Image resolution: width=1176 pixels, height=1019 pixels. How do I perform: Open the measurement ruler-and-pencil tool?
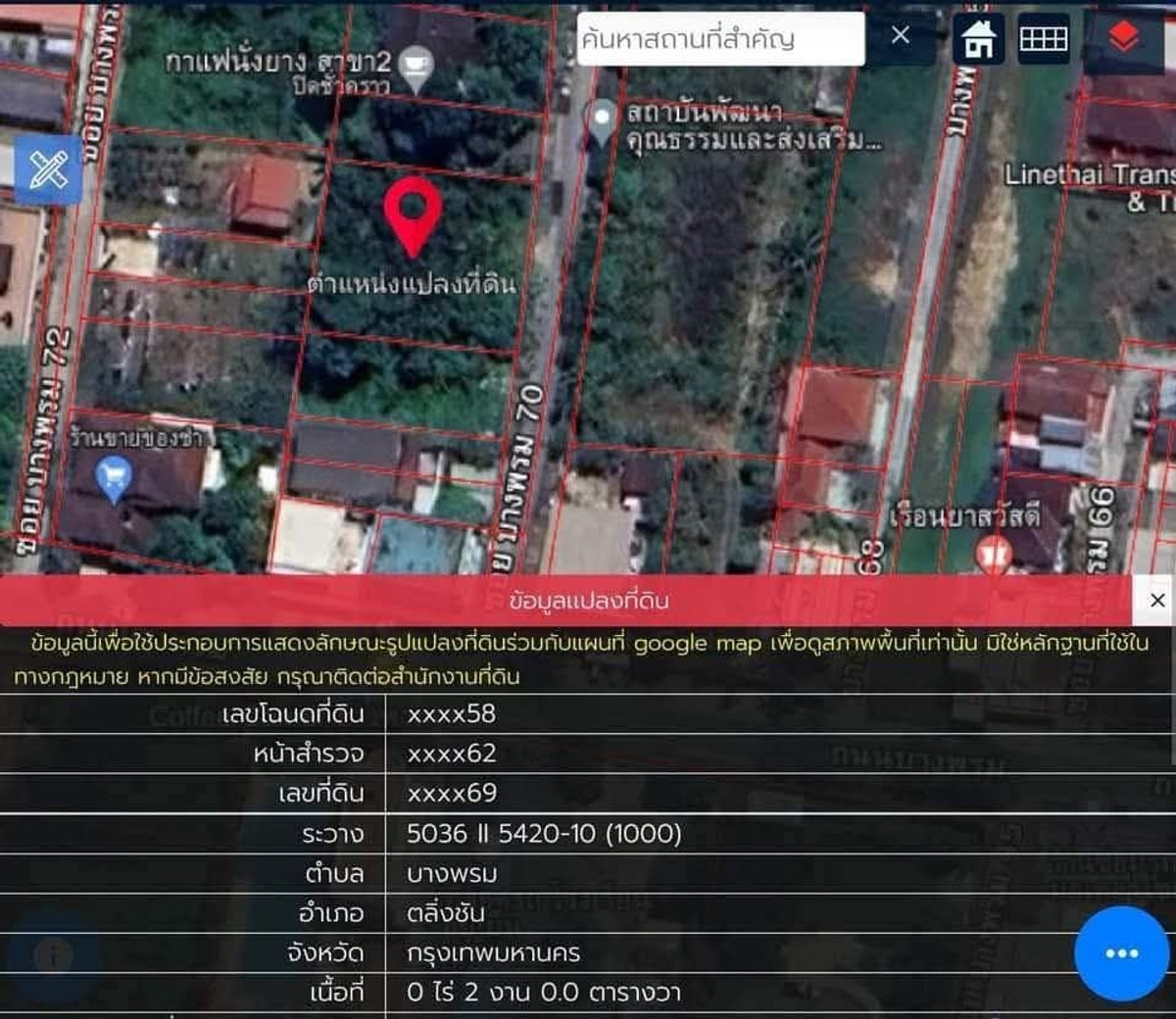48,170
